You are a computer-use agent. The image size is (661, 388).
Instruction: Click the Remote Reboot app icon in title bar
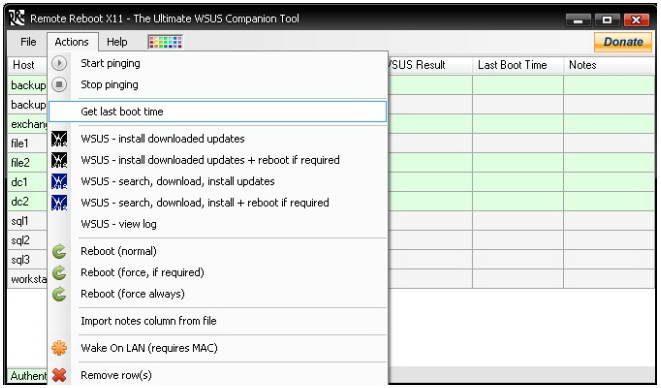click(17, 19)
